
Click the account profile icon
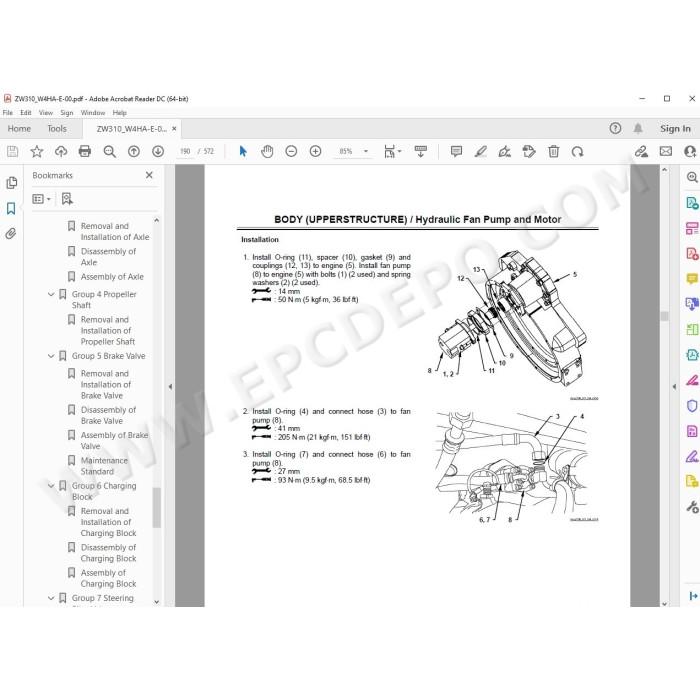(x=690, y=152)
